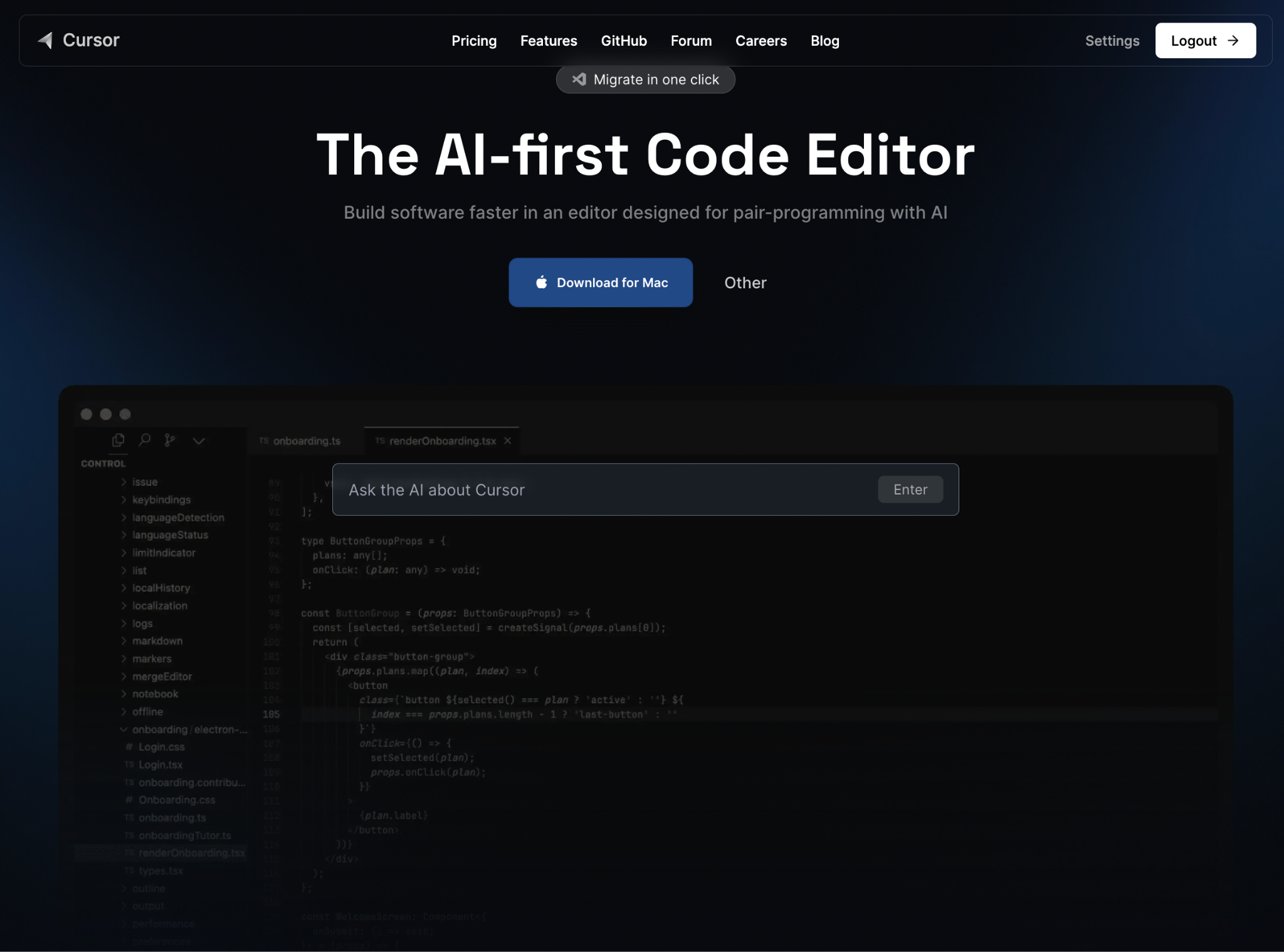Click the arrow icon in Logout button

point(1233,40)
